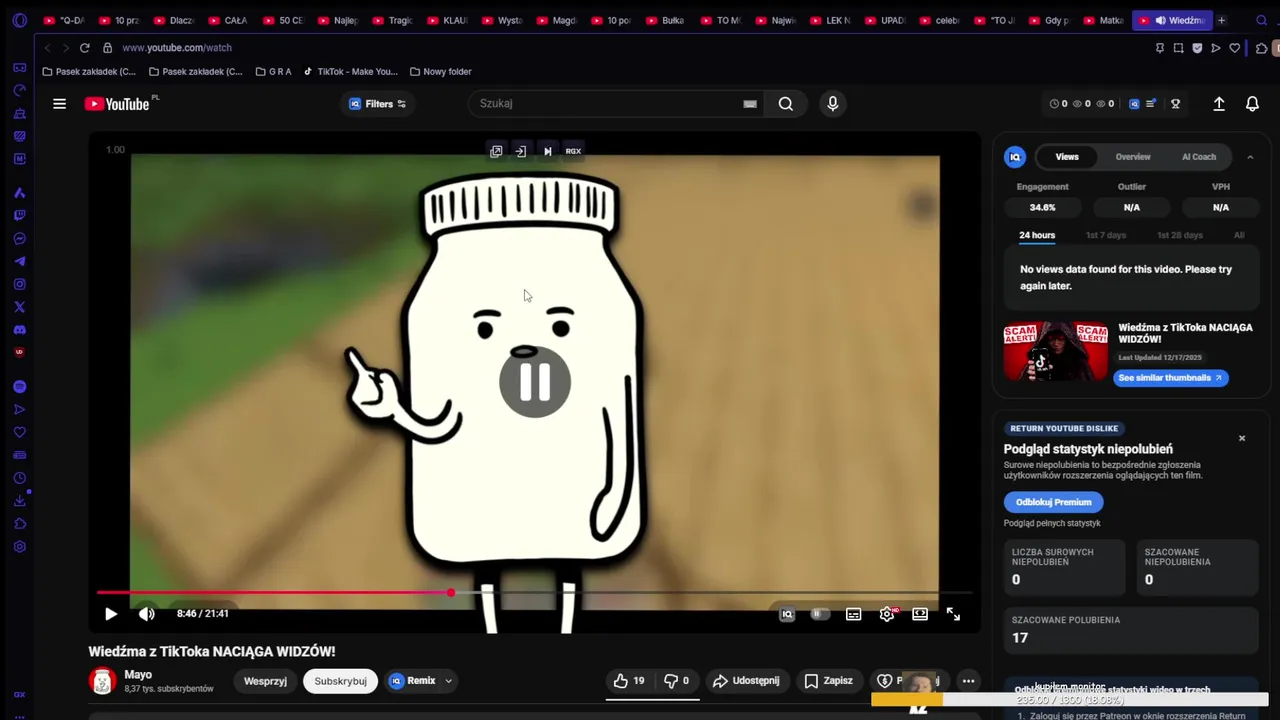1280x720 pixels.
Task: Expand the Remix dropdown arrow
Action: coord(448,681)
